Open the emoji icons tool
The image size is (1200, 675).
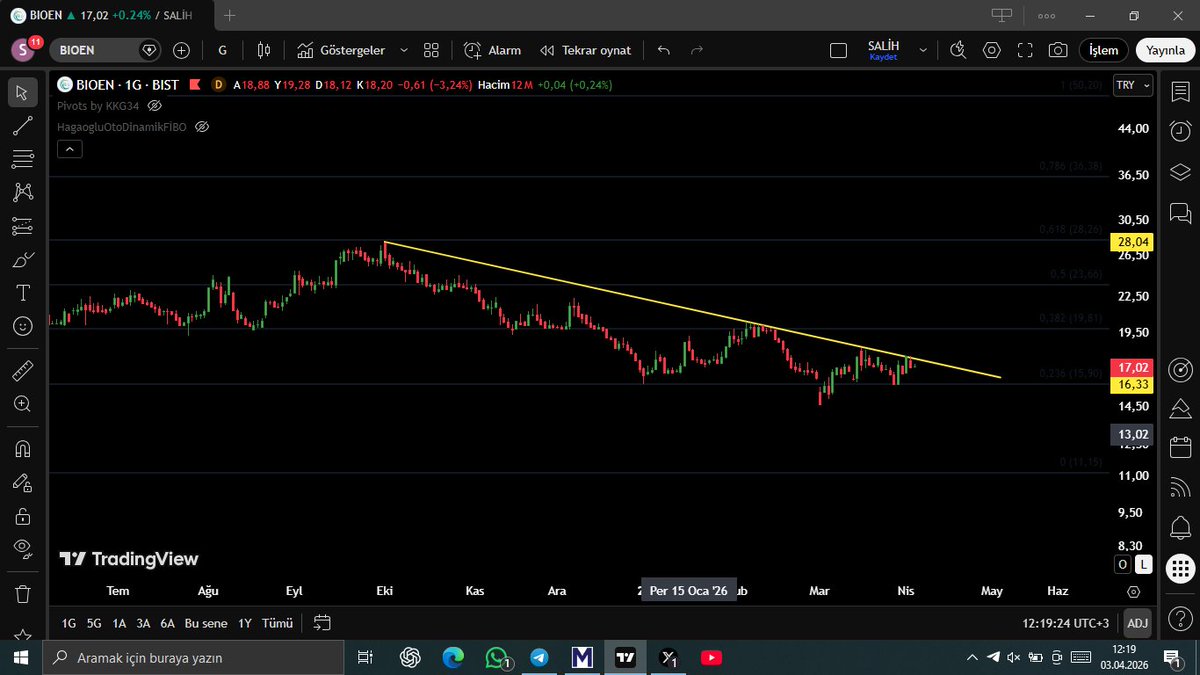point(22,326)
